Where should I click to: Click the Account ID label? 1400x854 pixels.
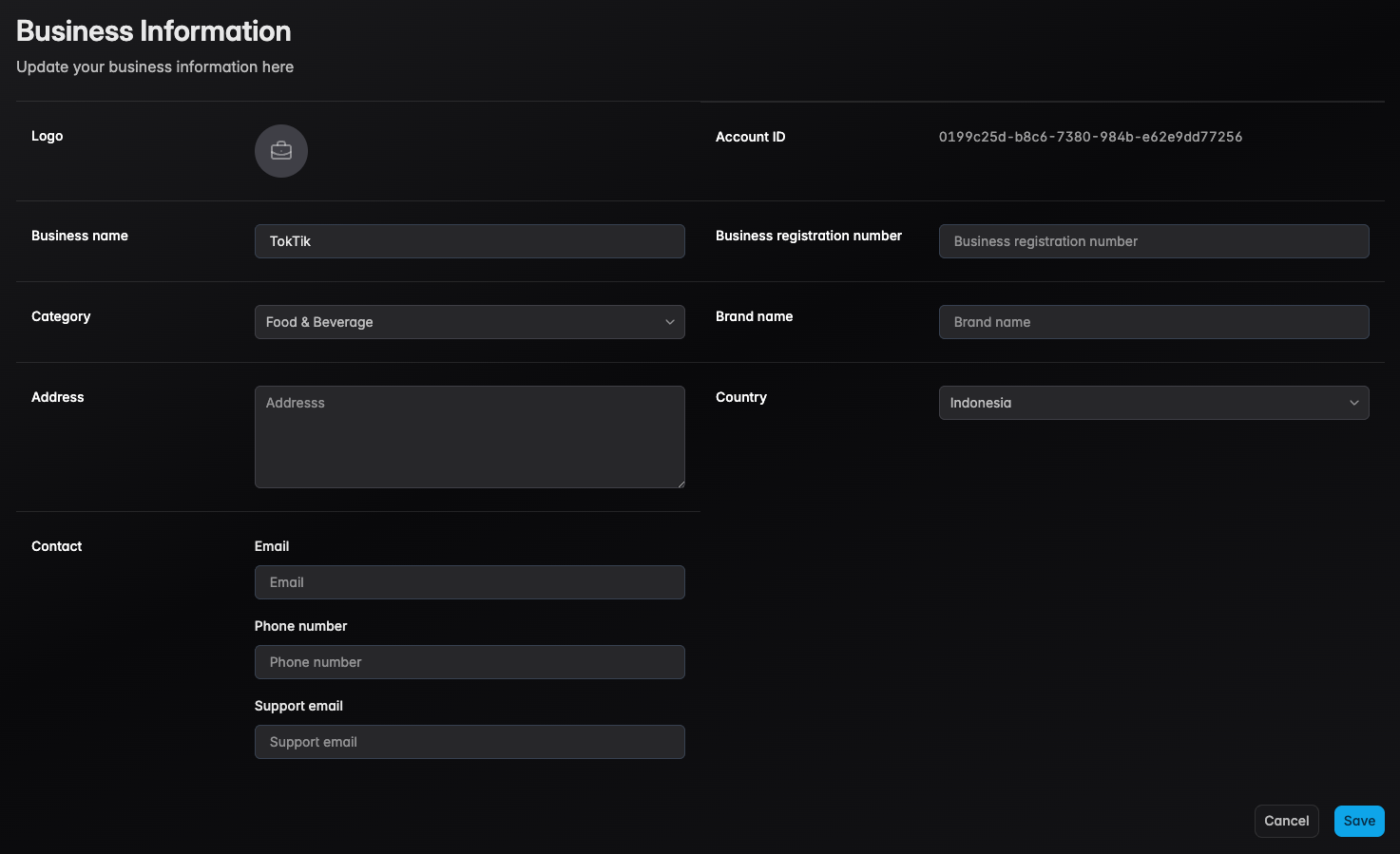tap(750, 137)
